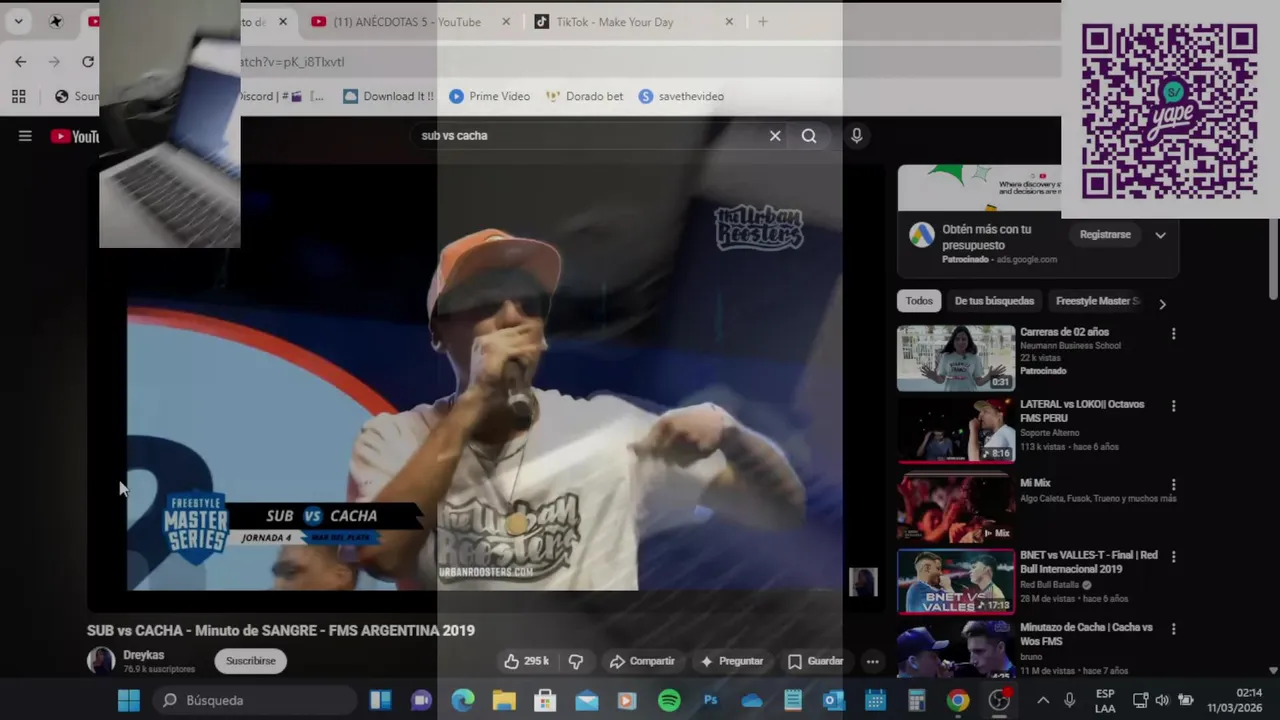This screenshot has height=720, width=1280.
Task: Save video with Guardar button
Action: pyautogui.click(x=815, y=661)
